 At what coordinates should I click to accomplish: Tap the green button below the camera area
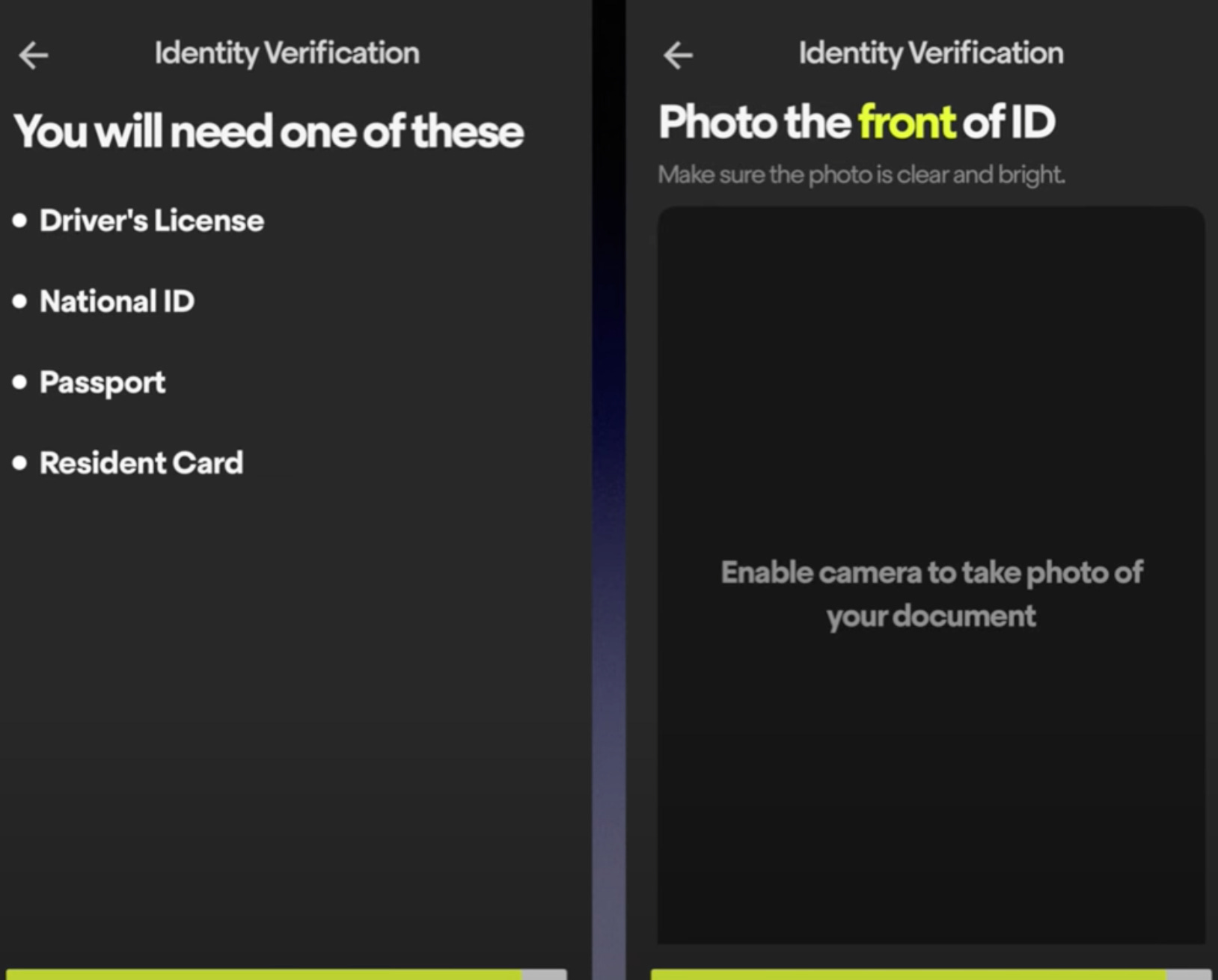(x=909, y=975)
